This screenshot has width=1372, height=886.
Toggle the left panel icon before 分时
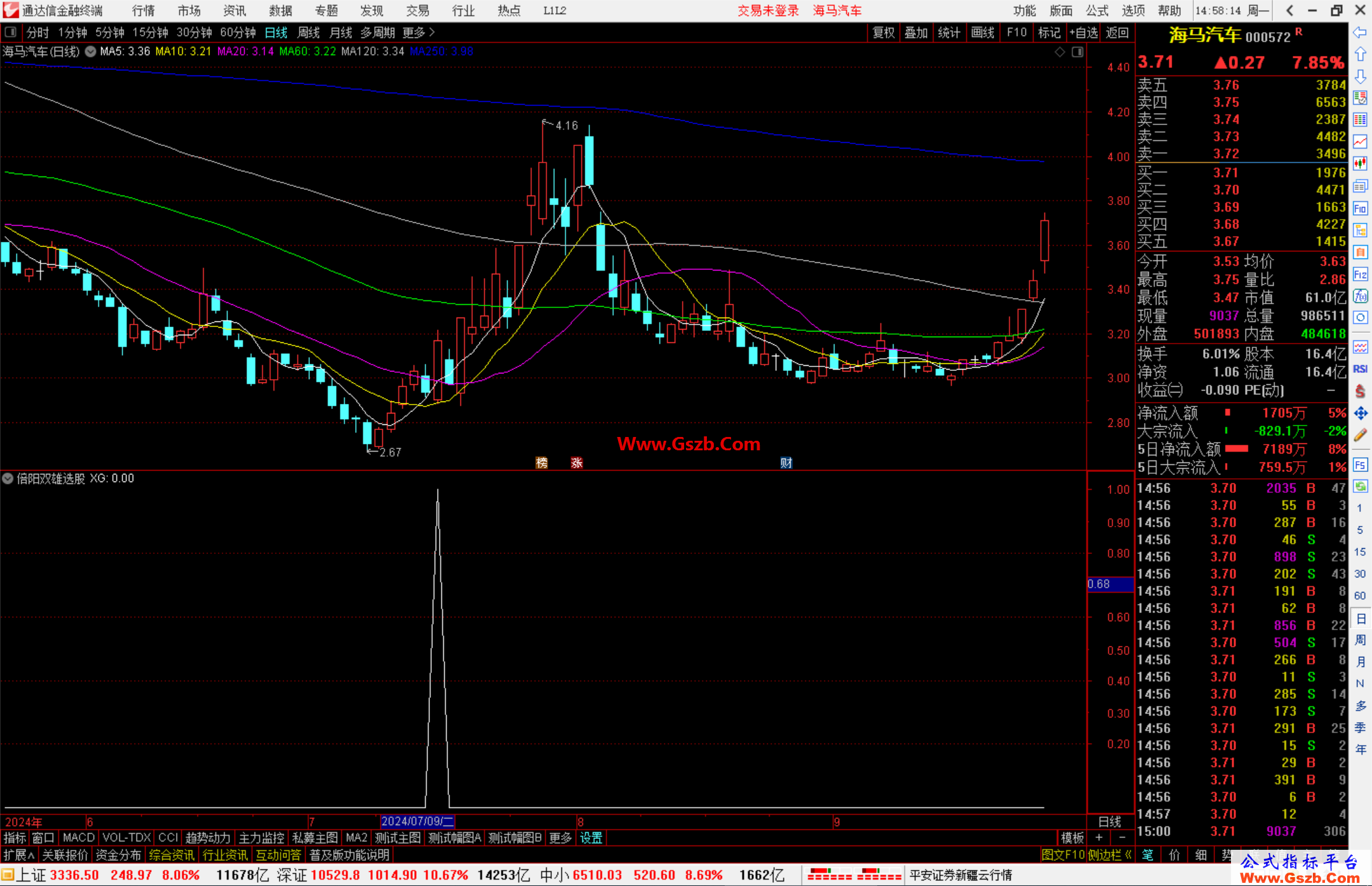point(10,32)
